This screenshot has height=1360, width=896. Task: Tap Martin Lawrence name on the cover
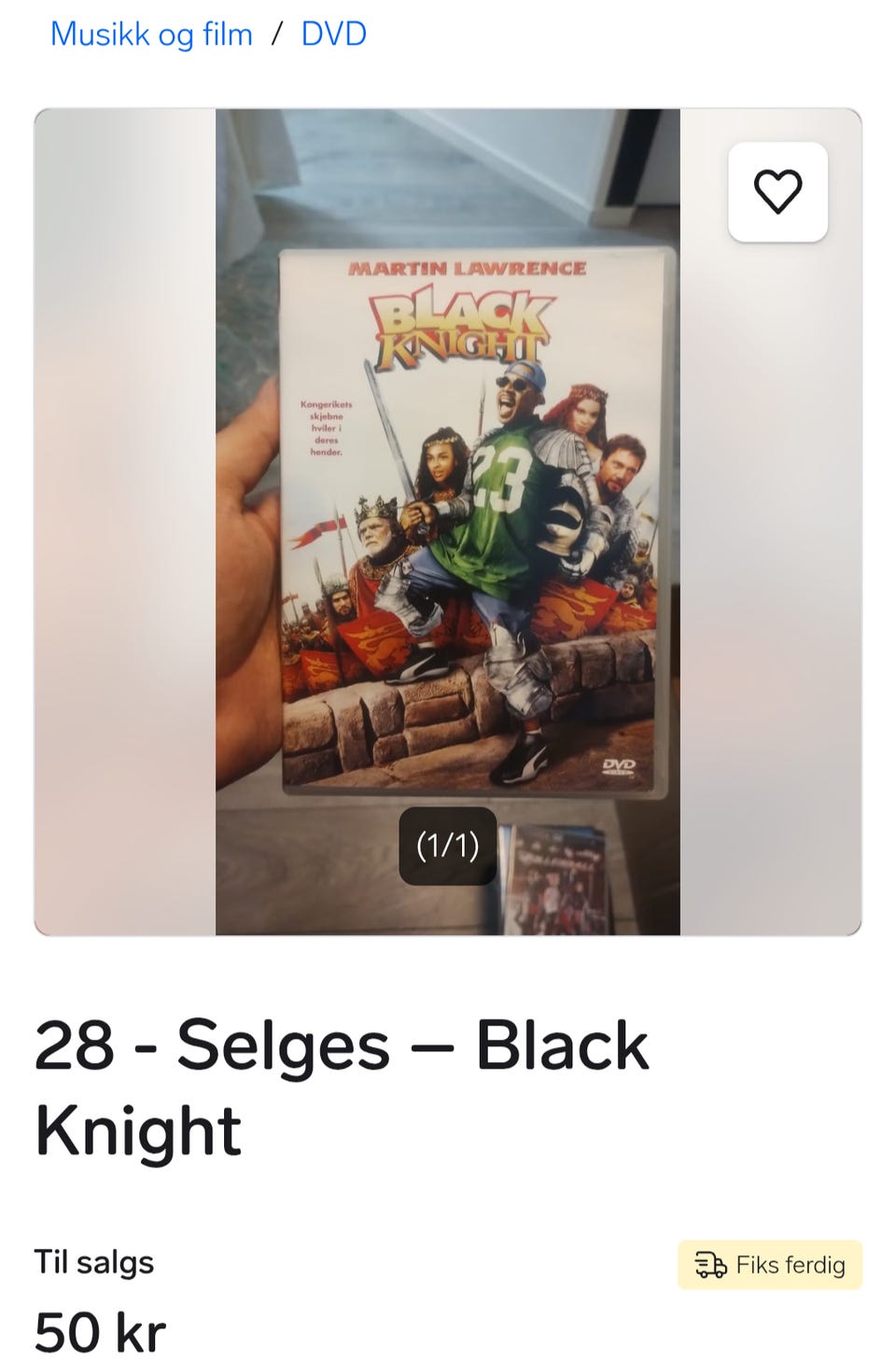[x=467, y=269]
